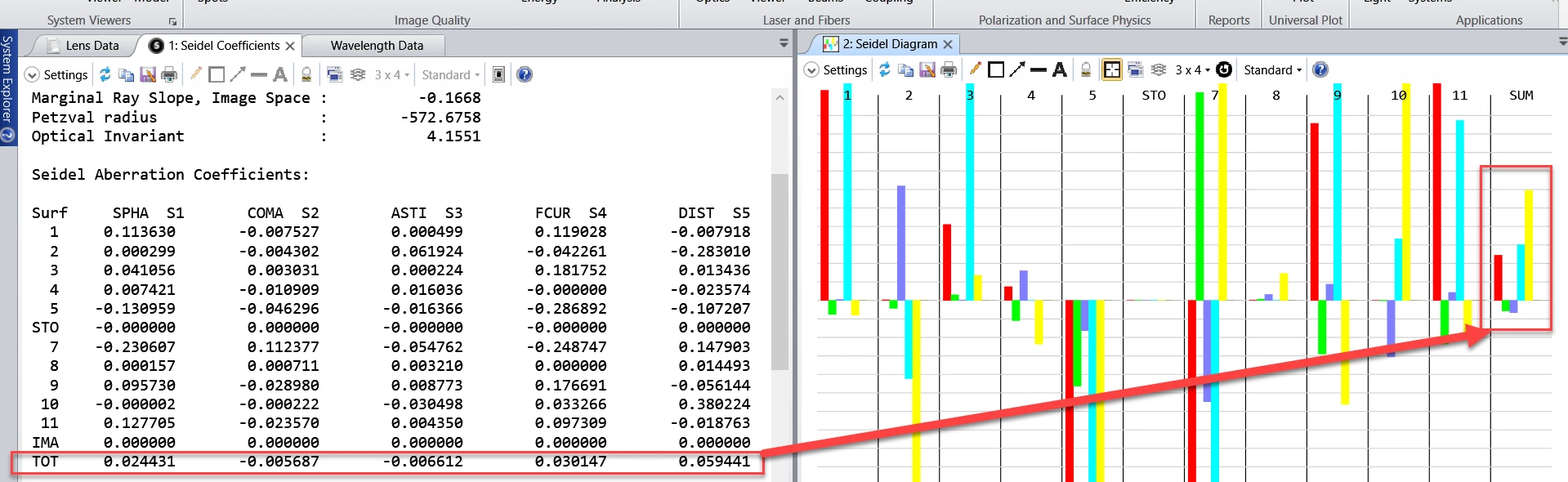
Task: Open tab list arrow for left pane
Action: 784,42
